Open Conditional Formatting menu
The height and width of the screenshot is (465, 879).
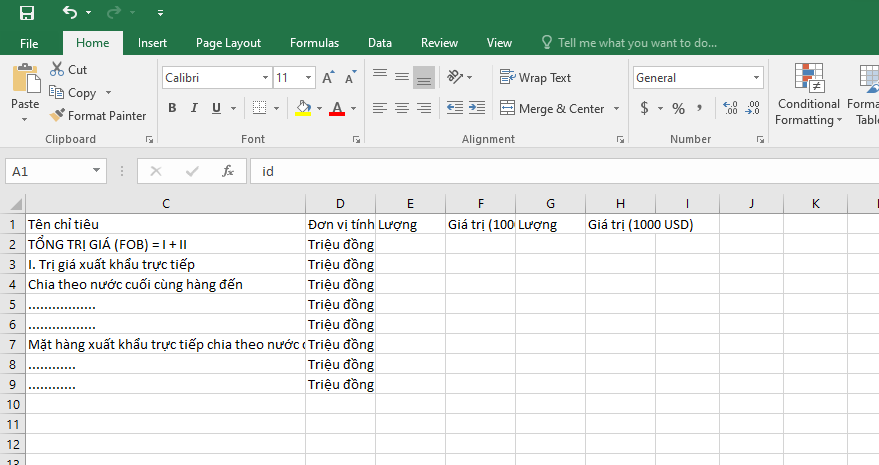point(809,94)
